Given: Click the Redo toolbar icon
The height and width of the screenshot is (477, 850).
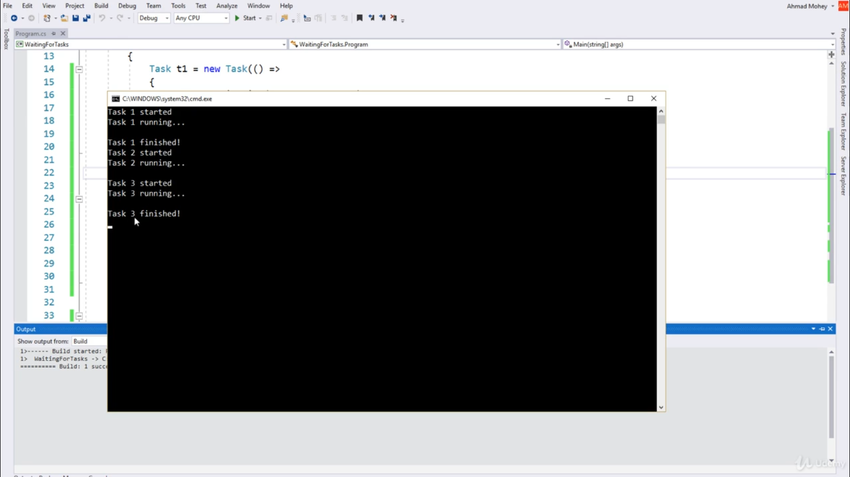Looking at the screenshot, I should [x=120, y=18].
